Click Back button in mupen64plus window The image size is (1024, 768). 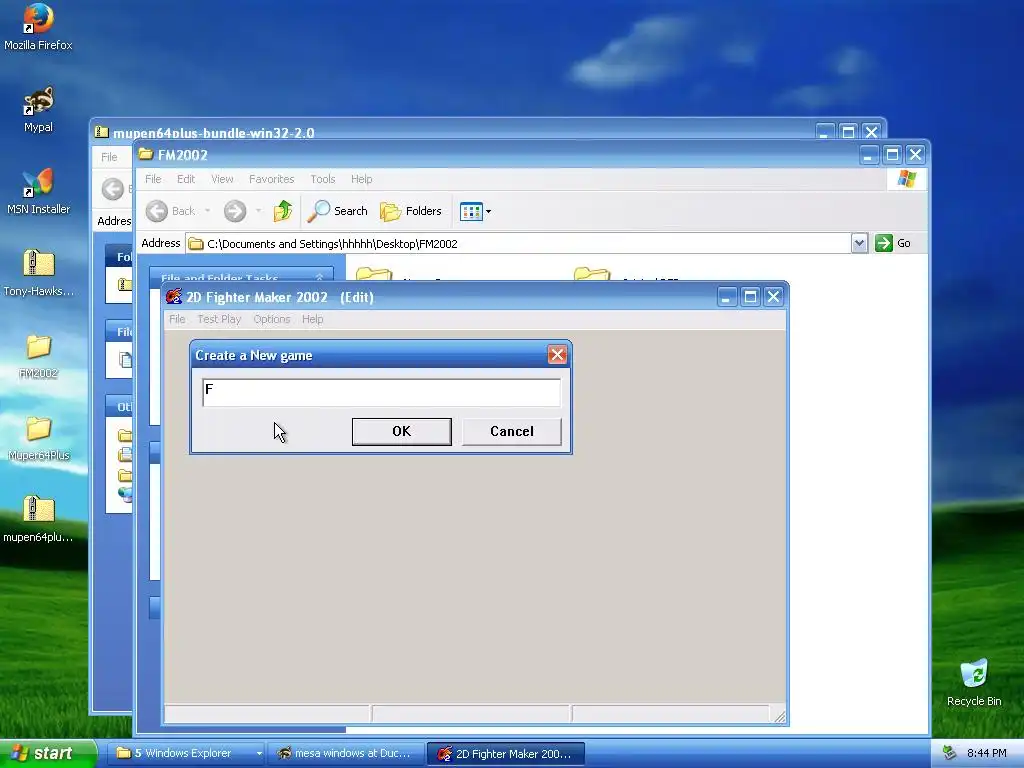[x=113, y=189]
